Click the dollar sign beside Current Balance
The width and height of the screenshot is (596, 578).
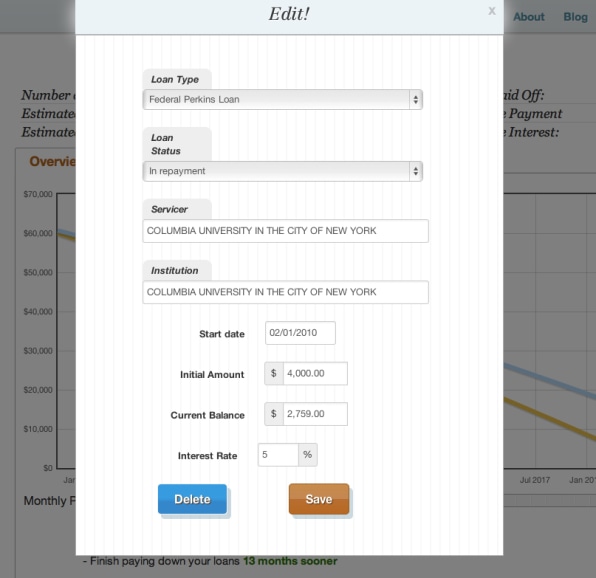pyautogui.click(x=274, y=414)
